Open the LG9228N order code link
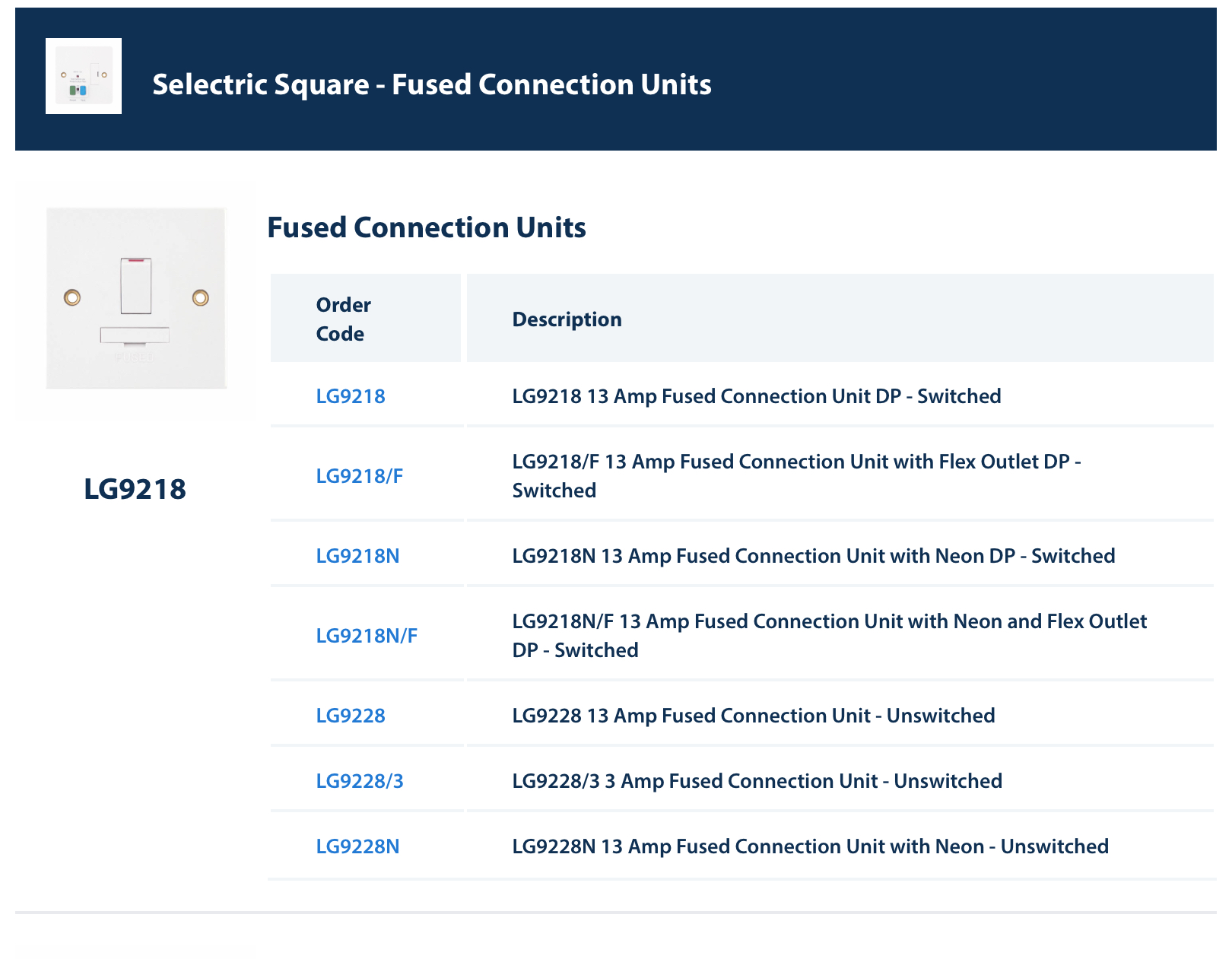 [x=357, y=846]
